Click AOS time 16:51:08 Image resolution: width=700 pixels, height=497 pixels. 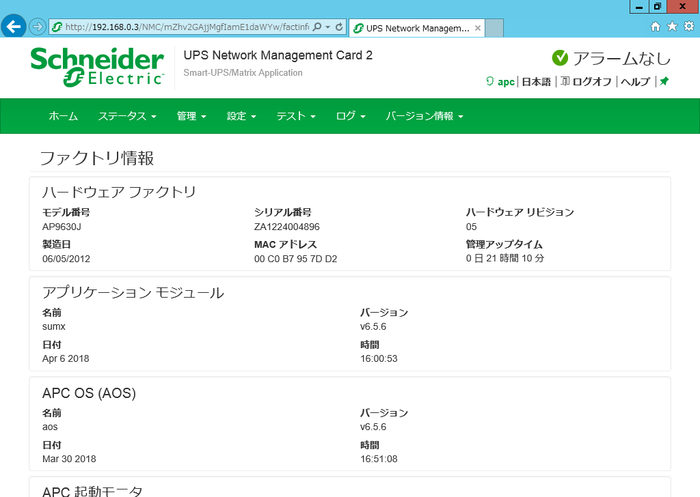(379, 459)
